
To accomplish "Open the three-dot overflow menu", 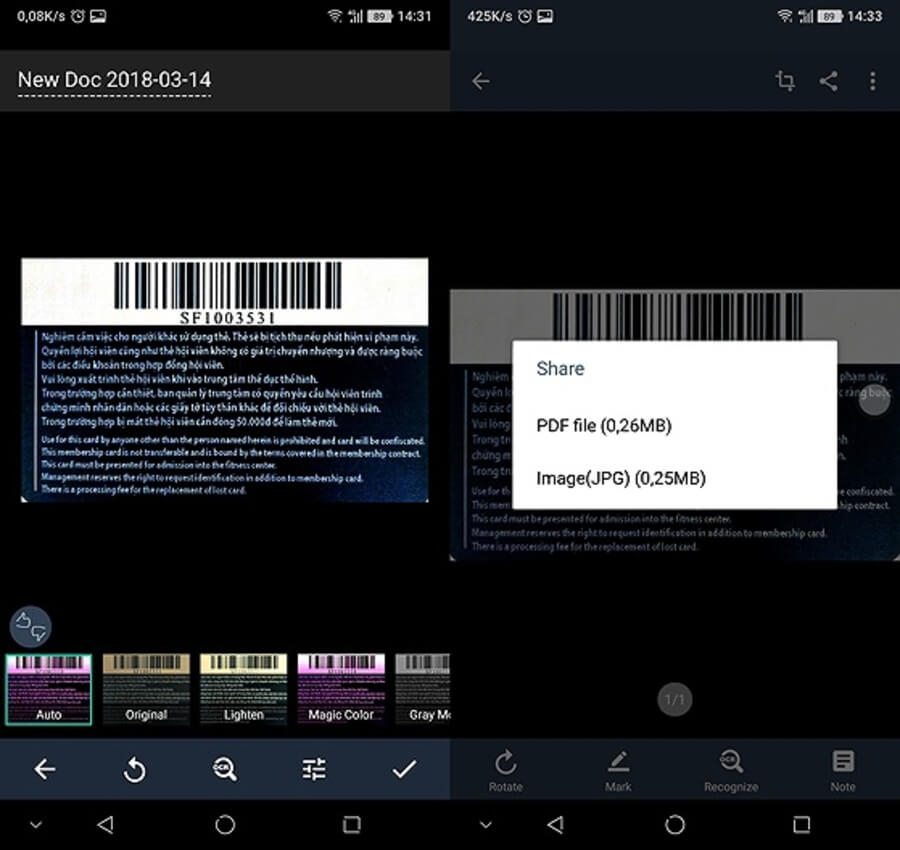I will 873,81.
